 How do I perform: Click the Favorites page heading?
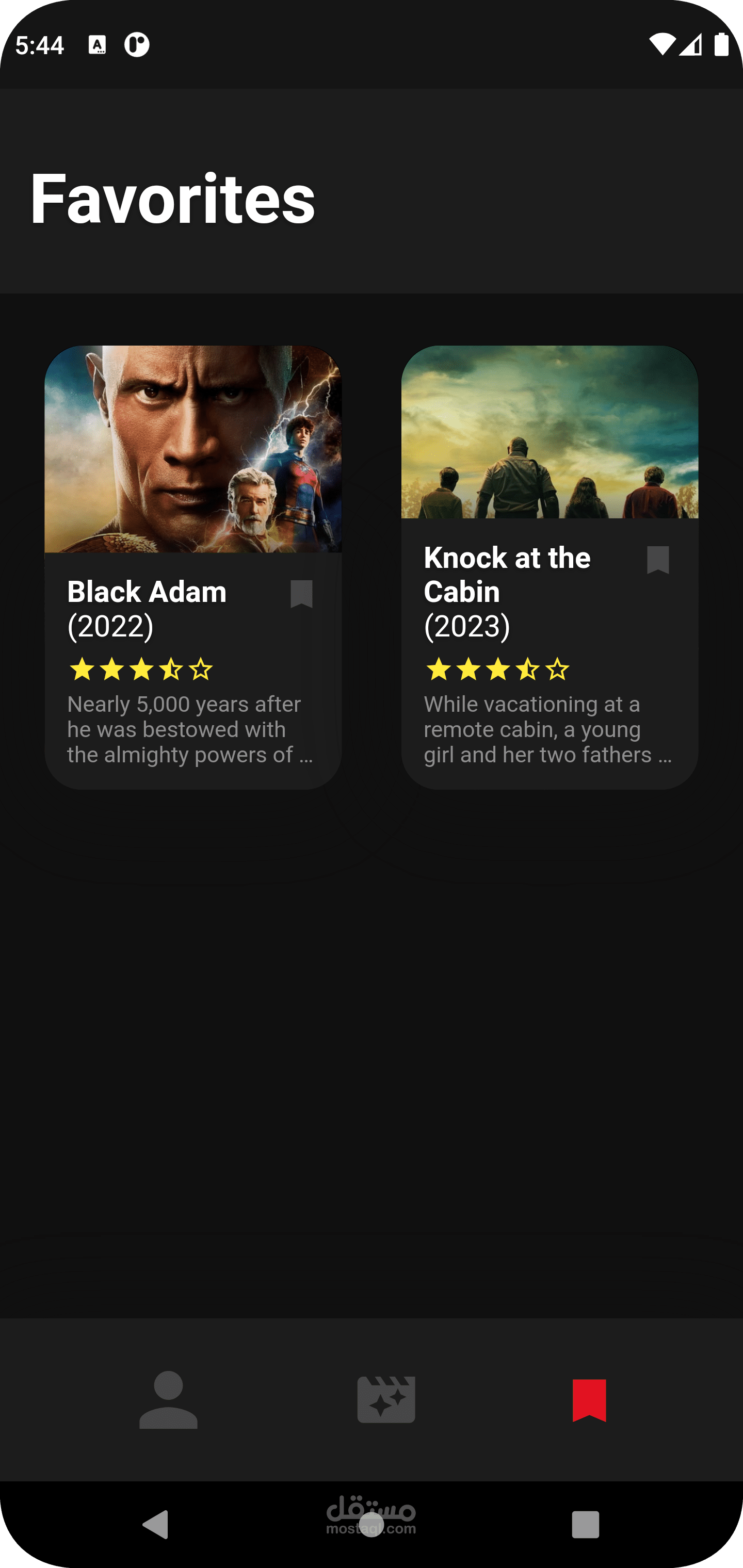(172, 199)
